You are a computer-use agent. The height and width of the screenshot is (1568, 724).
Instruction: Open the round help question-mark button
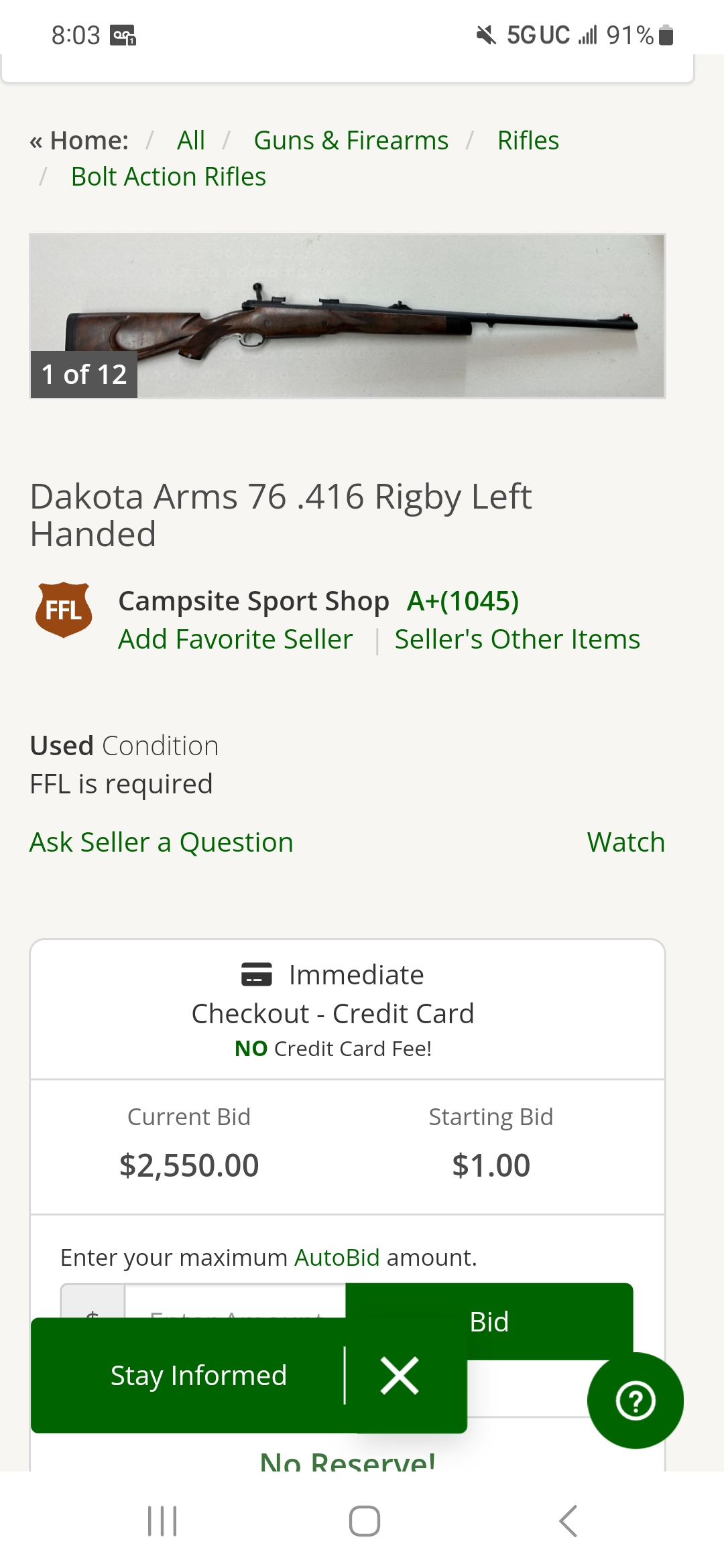[x=635, y=1400]
